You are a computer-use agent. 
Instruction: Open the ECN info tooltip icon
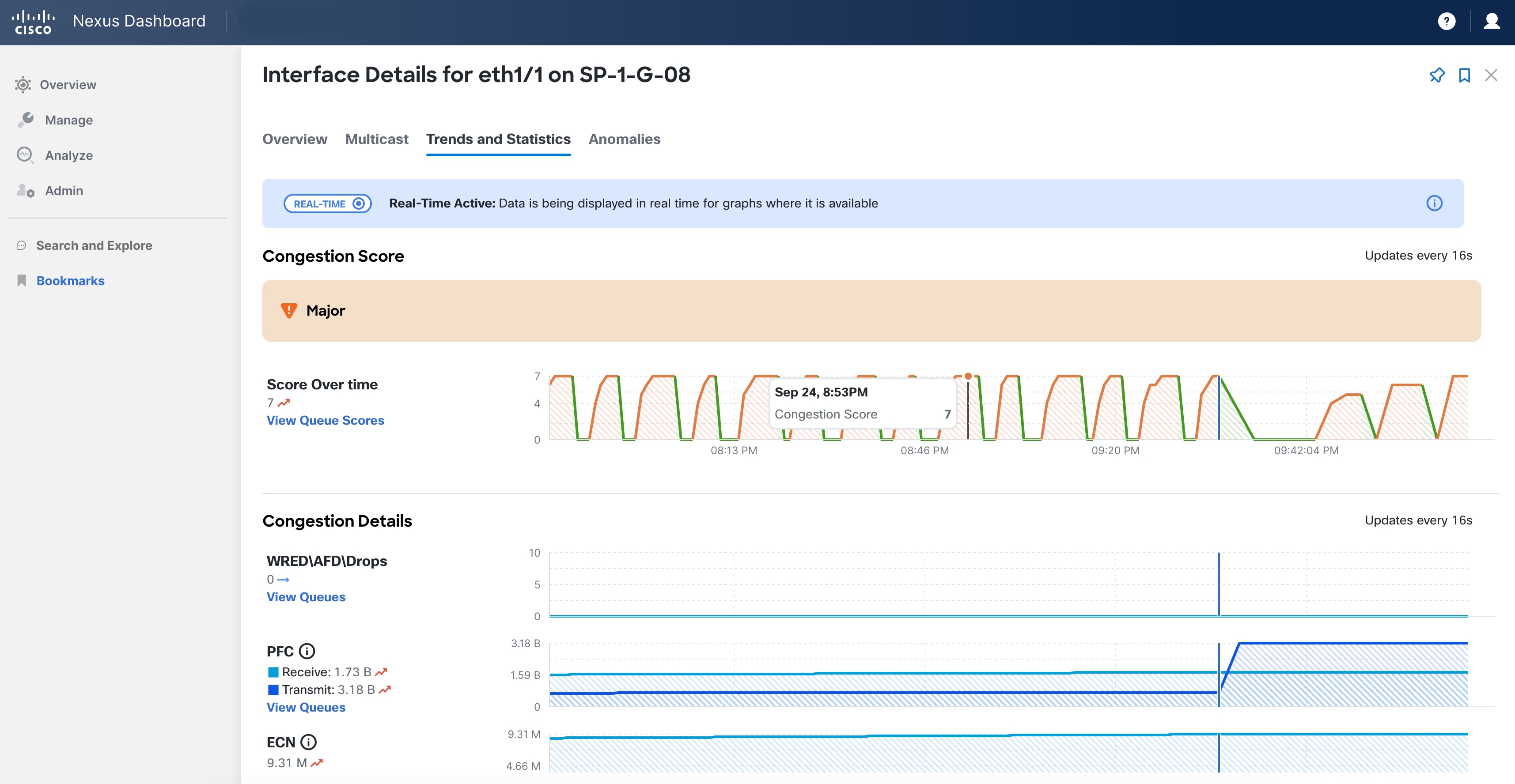[309, 742]
